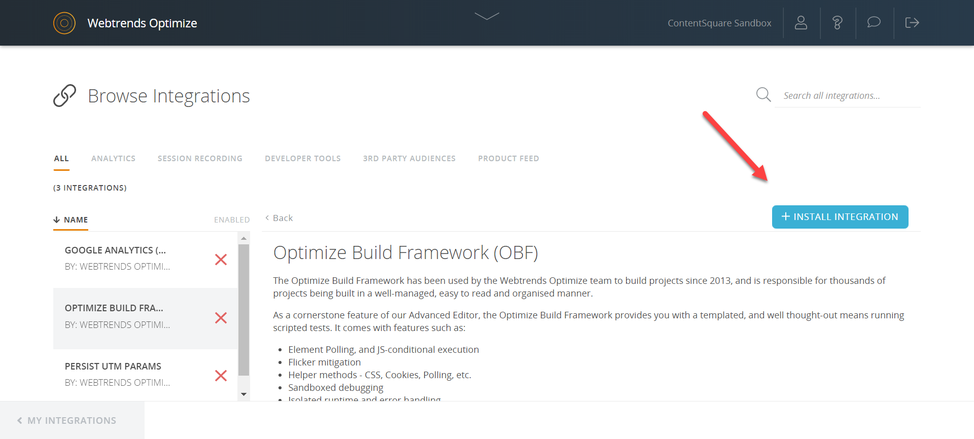Select the Google Analytics integration row
The image size is (974, 439).
click(x=145, y=259)
